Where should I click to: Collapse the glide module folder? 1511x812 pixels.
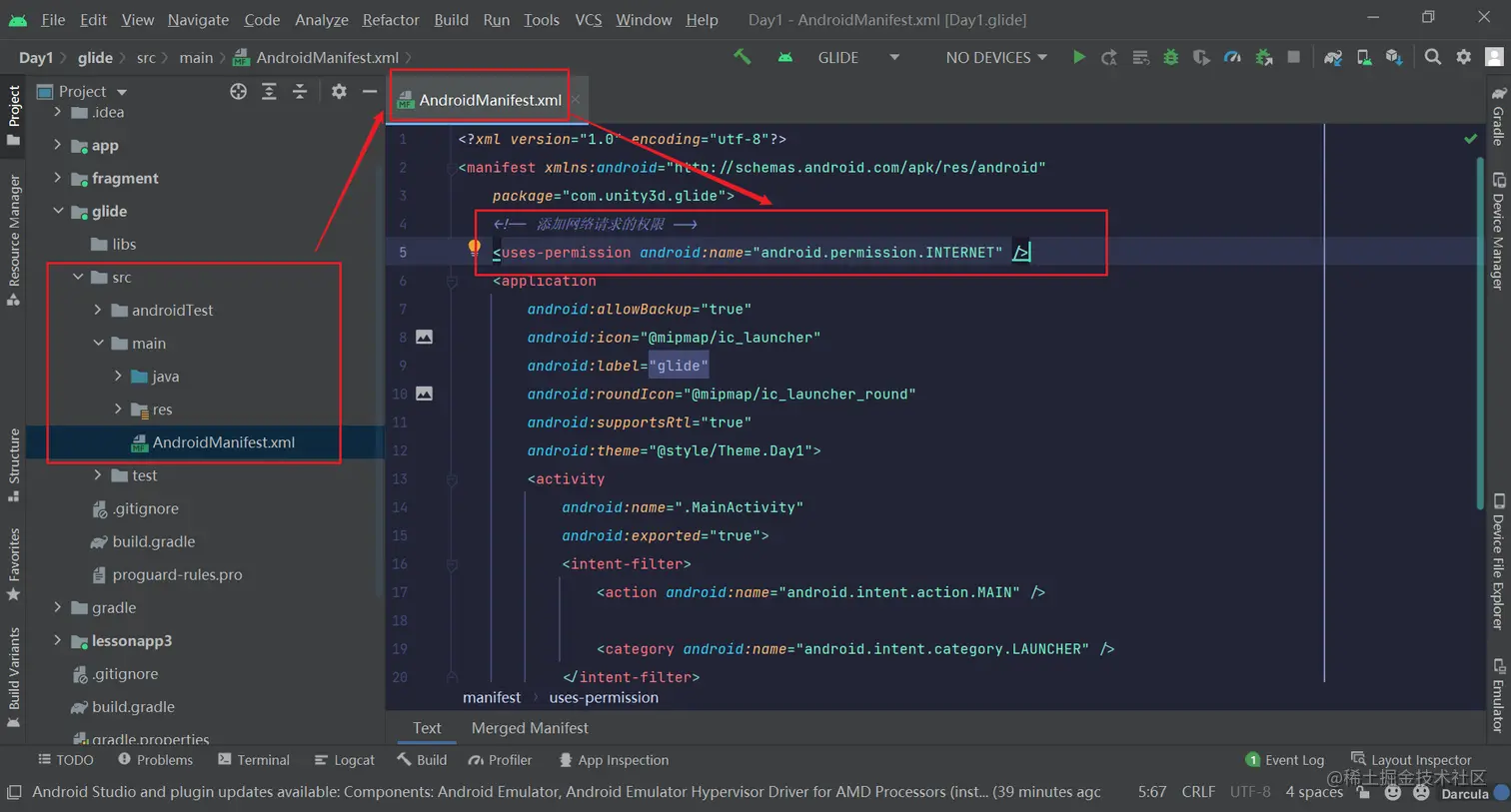point(57,211)
